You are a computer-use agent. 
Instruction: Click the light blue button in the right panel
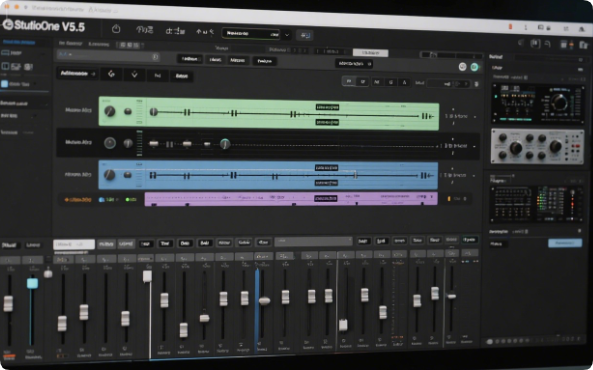(565, 243)
